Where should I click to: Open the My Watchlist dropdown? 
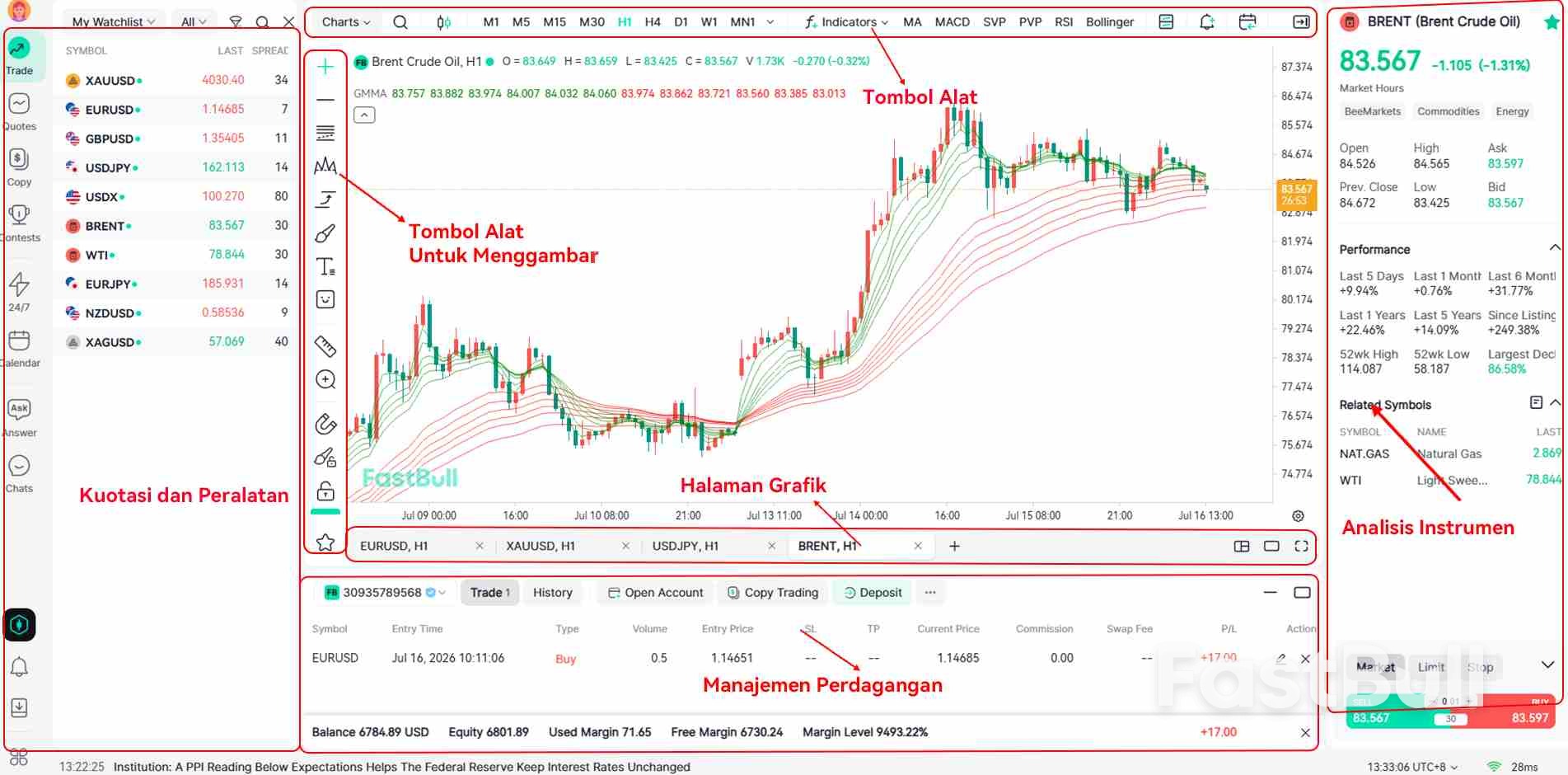point(114,22)
